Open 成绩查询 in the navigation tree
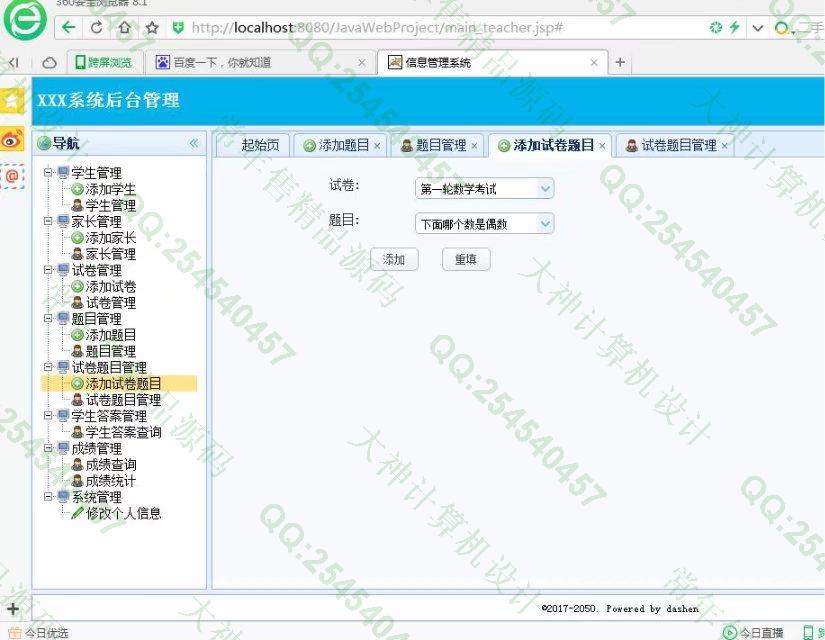Image resolution: width=825 pixels, height=640 pixels. [110, 465]
